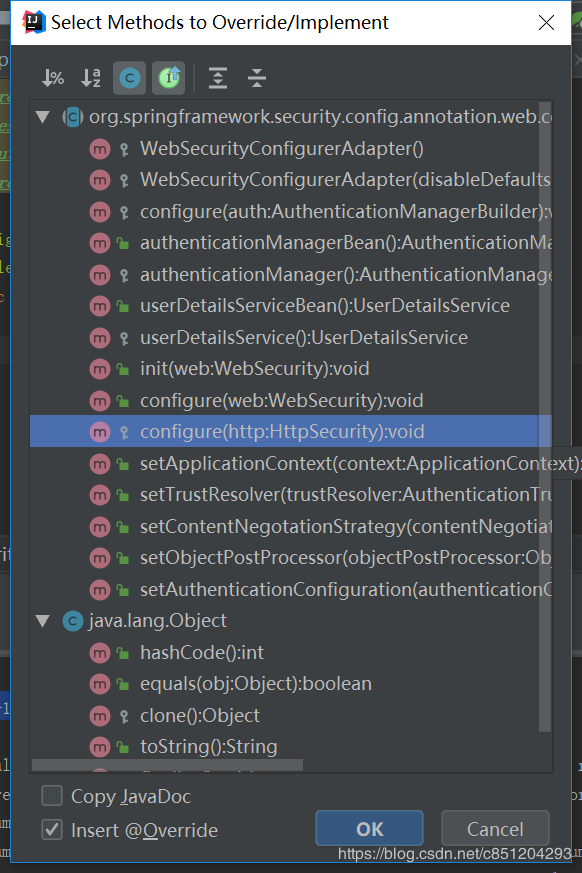Confirm selection with OK button

pyautogui.click(x=369, y=828)
